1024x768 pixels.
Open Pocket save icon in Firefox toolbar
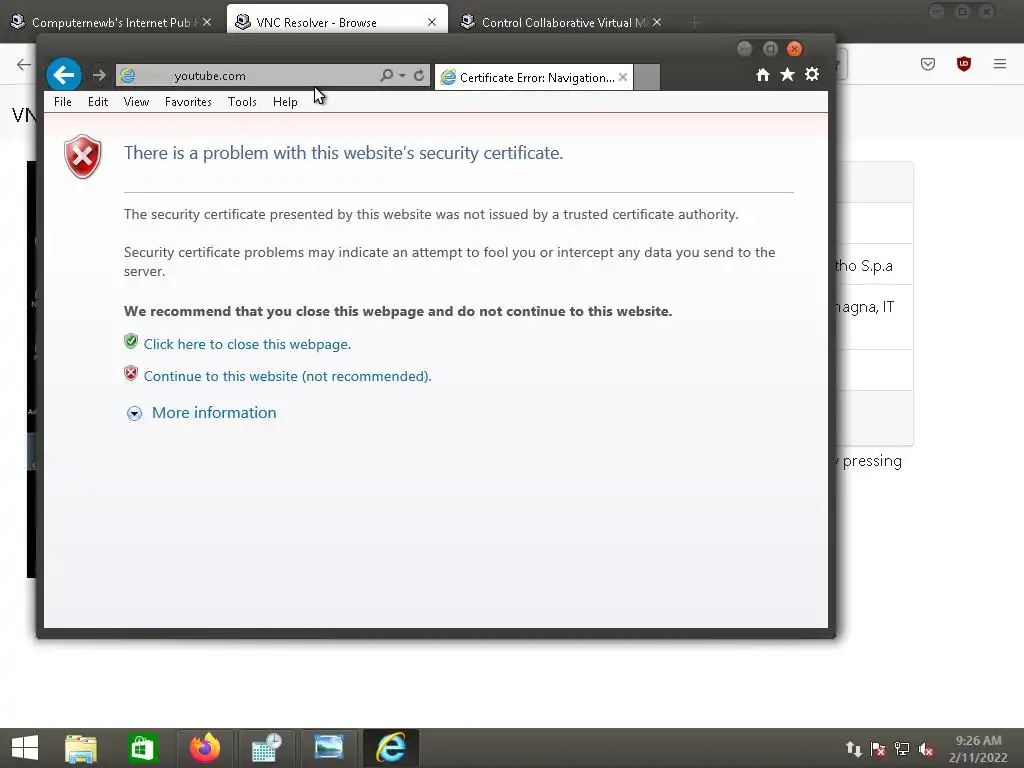tap(928, 64)
